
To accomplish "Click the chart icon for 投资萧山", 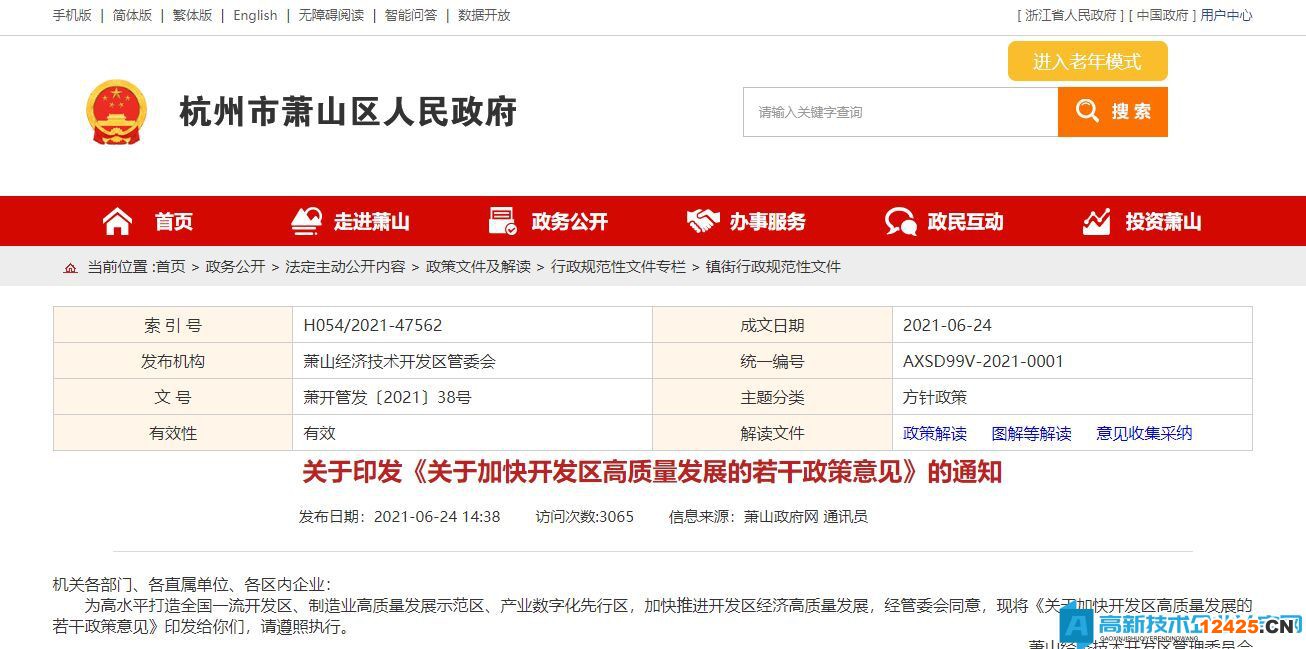I will point(1097,221).
